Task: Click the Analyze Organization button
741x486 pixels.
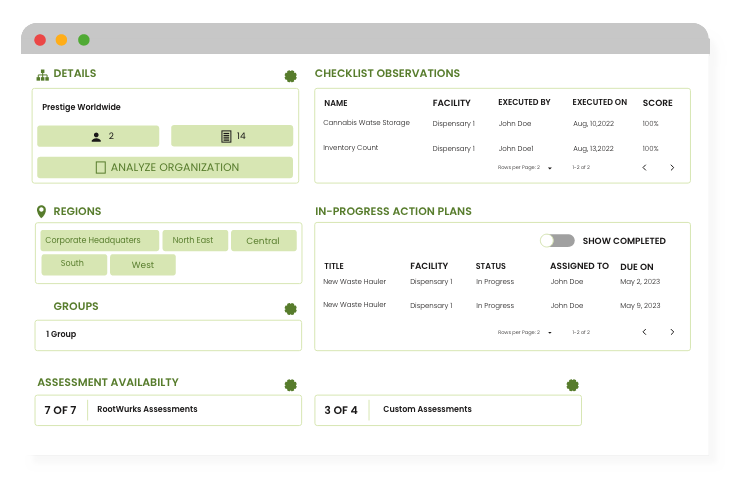Action: click(x=165, y=167)
